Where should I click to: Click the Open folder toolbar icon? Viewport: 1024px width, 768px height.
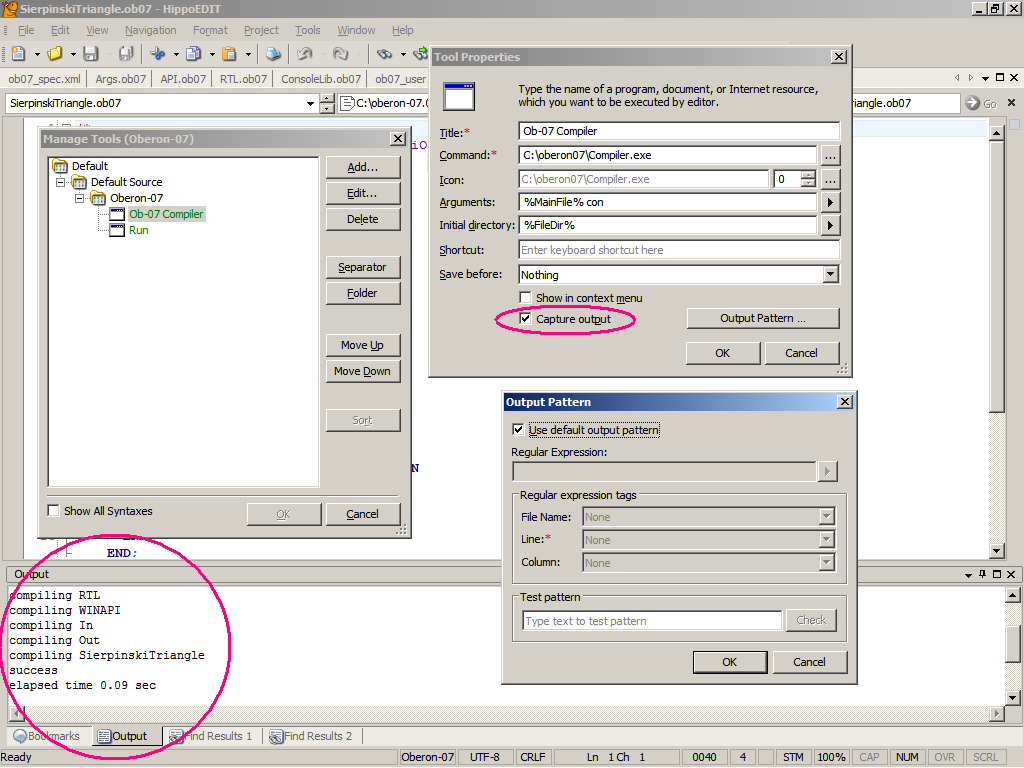click(x=54, y=54)
